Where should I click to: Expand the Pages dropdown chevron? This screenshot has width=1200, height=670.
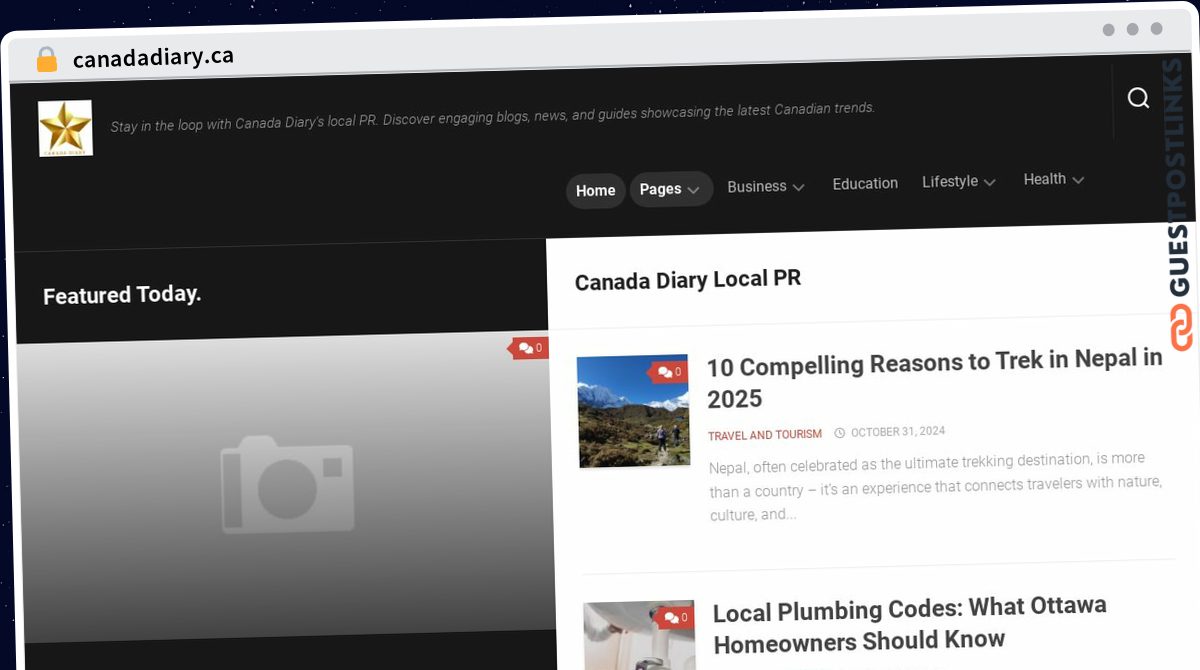(693, 190)
